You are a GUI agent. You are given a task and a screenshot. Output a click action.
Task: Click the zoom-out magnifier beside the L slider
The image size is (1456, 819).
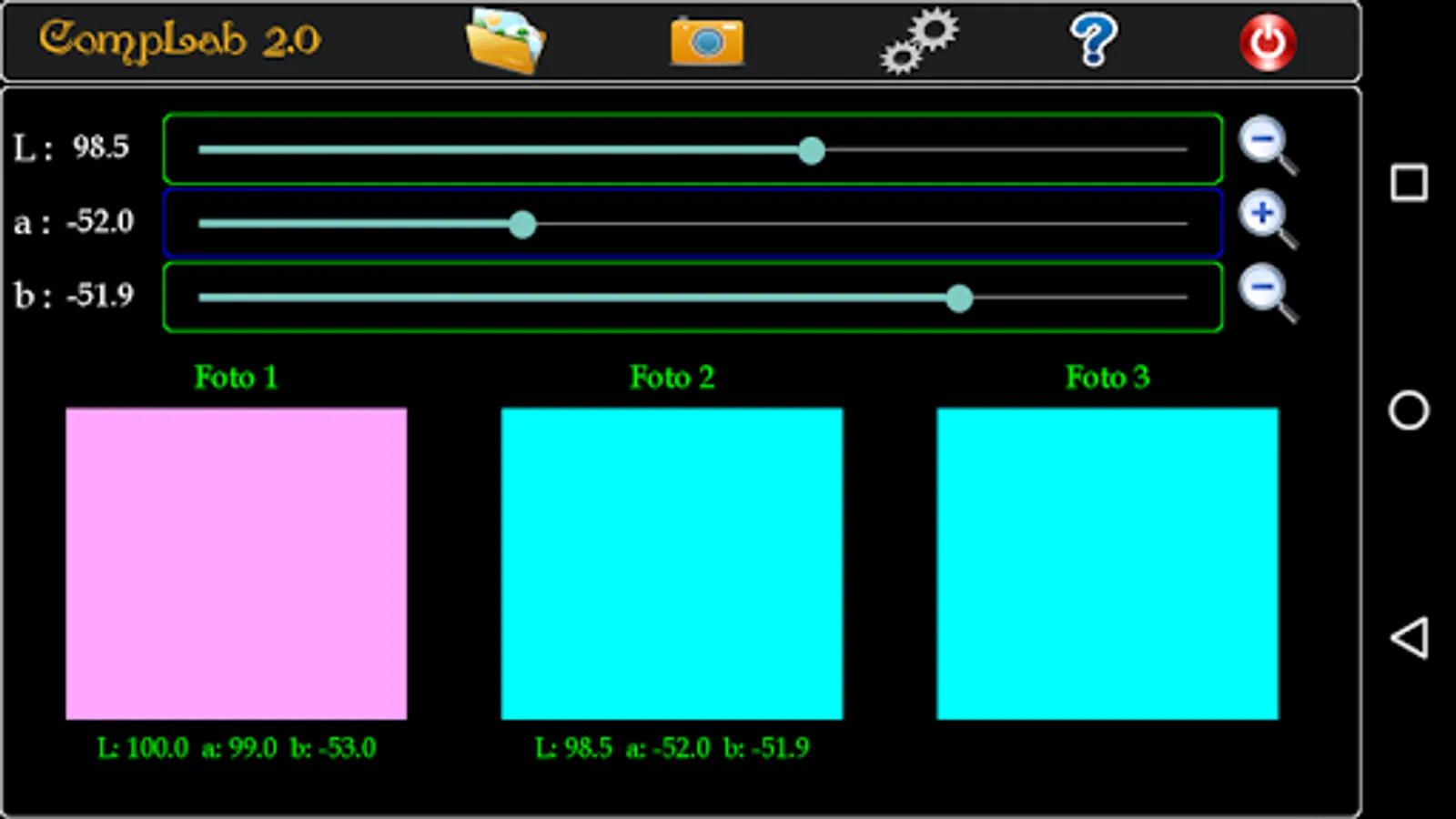tap(1269, 145)
